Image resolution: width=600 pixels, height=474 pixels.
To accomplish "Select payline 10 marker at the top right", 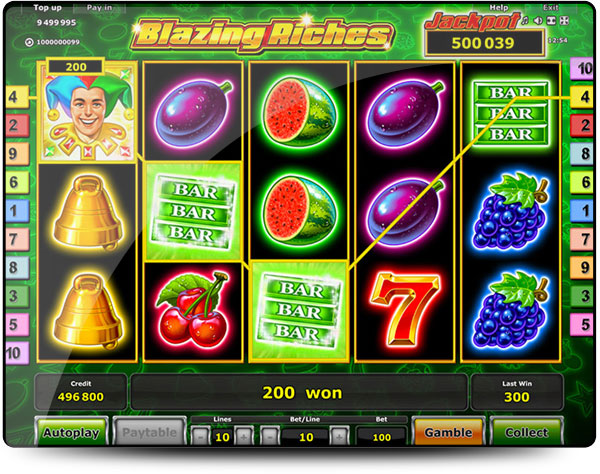I will tap(582, 68).
